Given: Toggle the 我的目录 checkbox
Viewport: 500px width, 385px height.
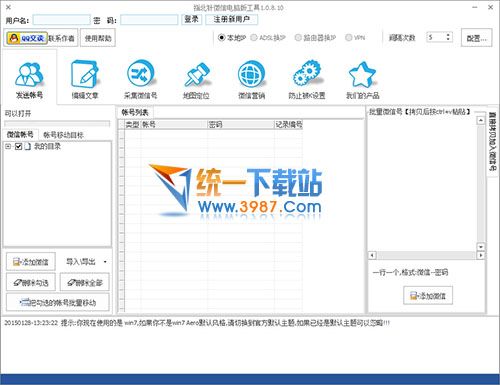Looking at the screenshot, I should coord(18,146).
